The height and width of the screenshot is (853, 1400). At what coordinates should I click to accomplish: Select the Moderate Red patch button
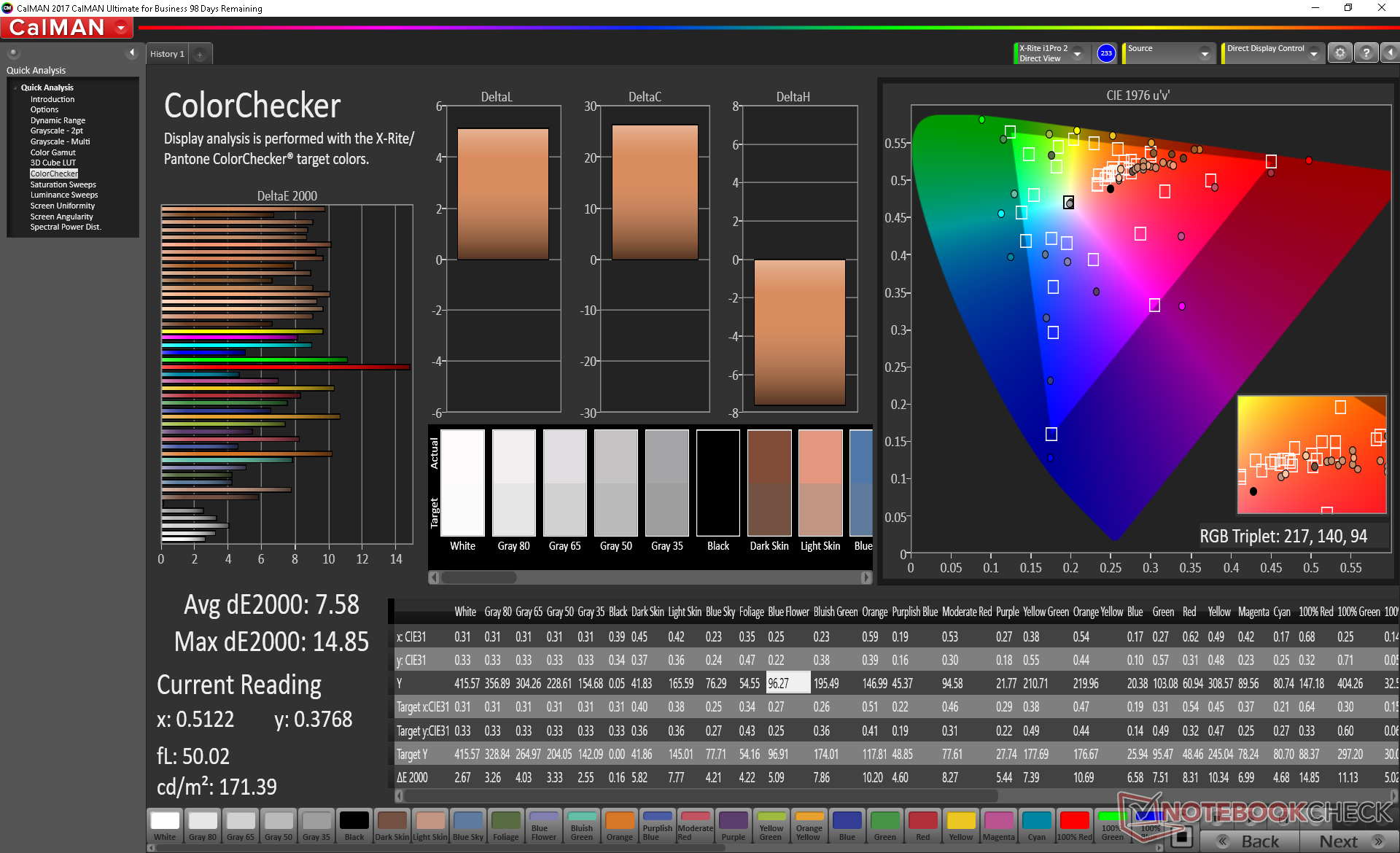696,825
